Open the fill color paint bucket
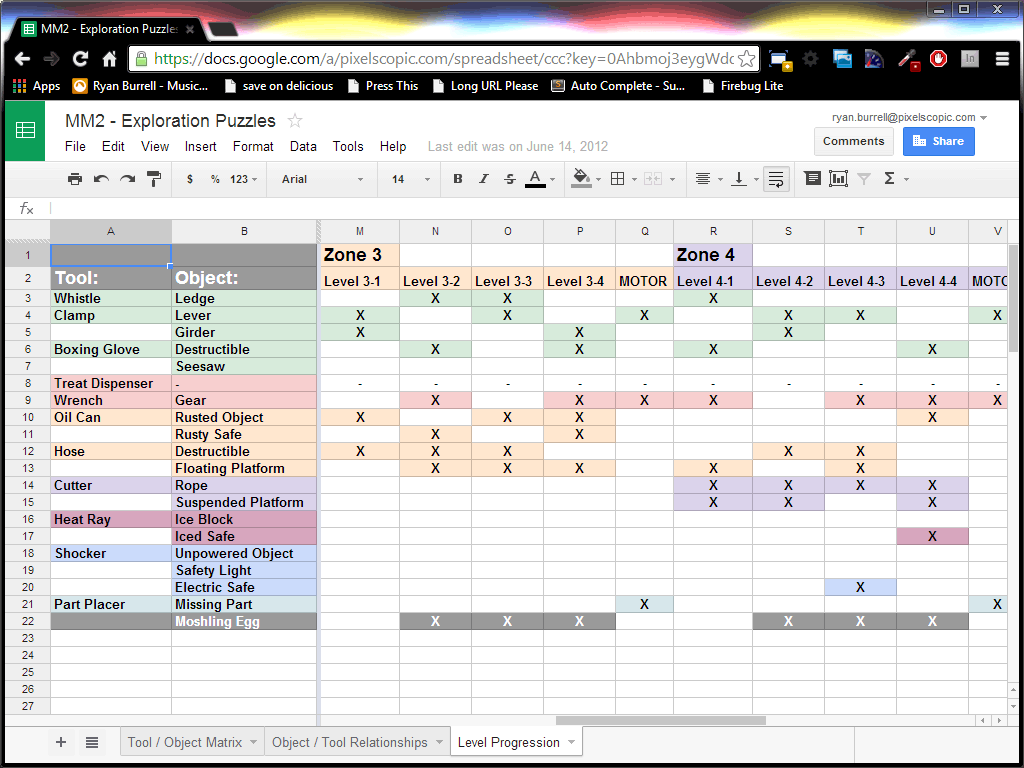This screenshot has width=1024, height=768. (x=582, y=179)
